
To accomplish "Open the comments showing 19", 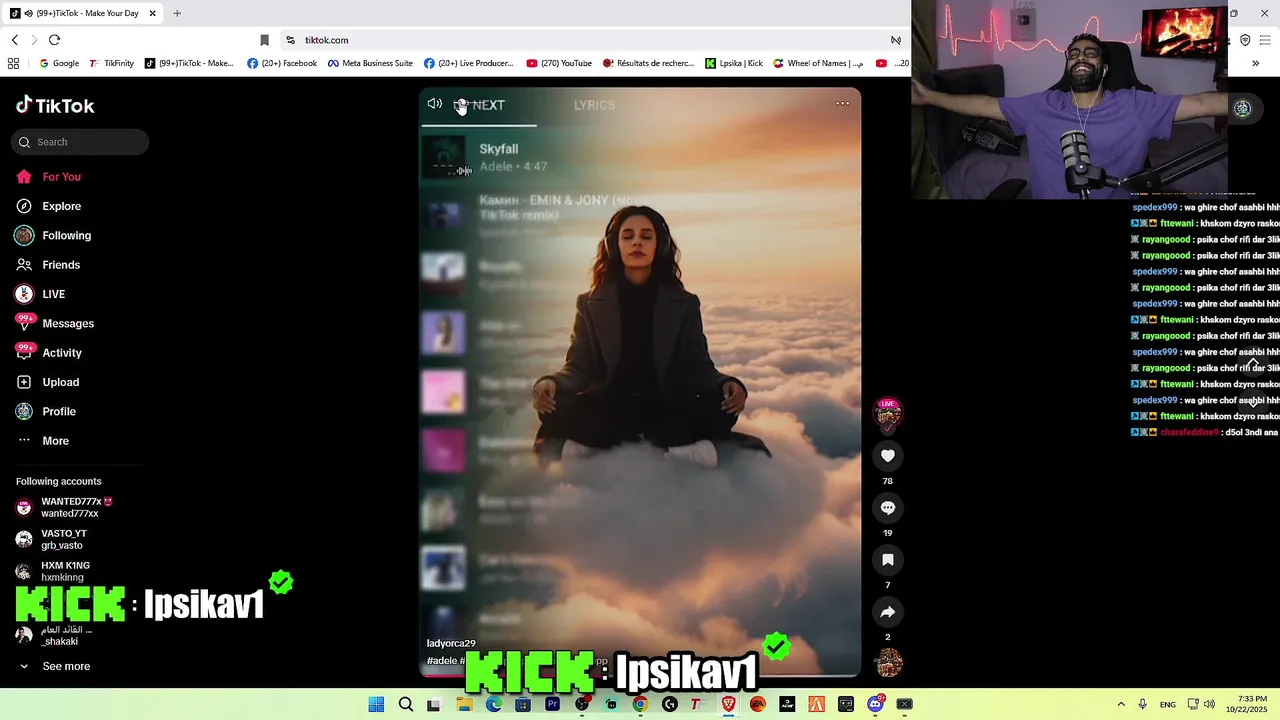I will point(887,508).
